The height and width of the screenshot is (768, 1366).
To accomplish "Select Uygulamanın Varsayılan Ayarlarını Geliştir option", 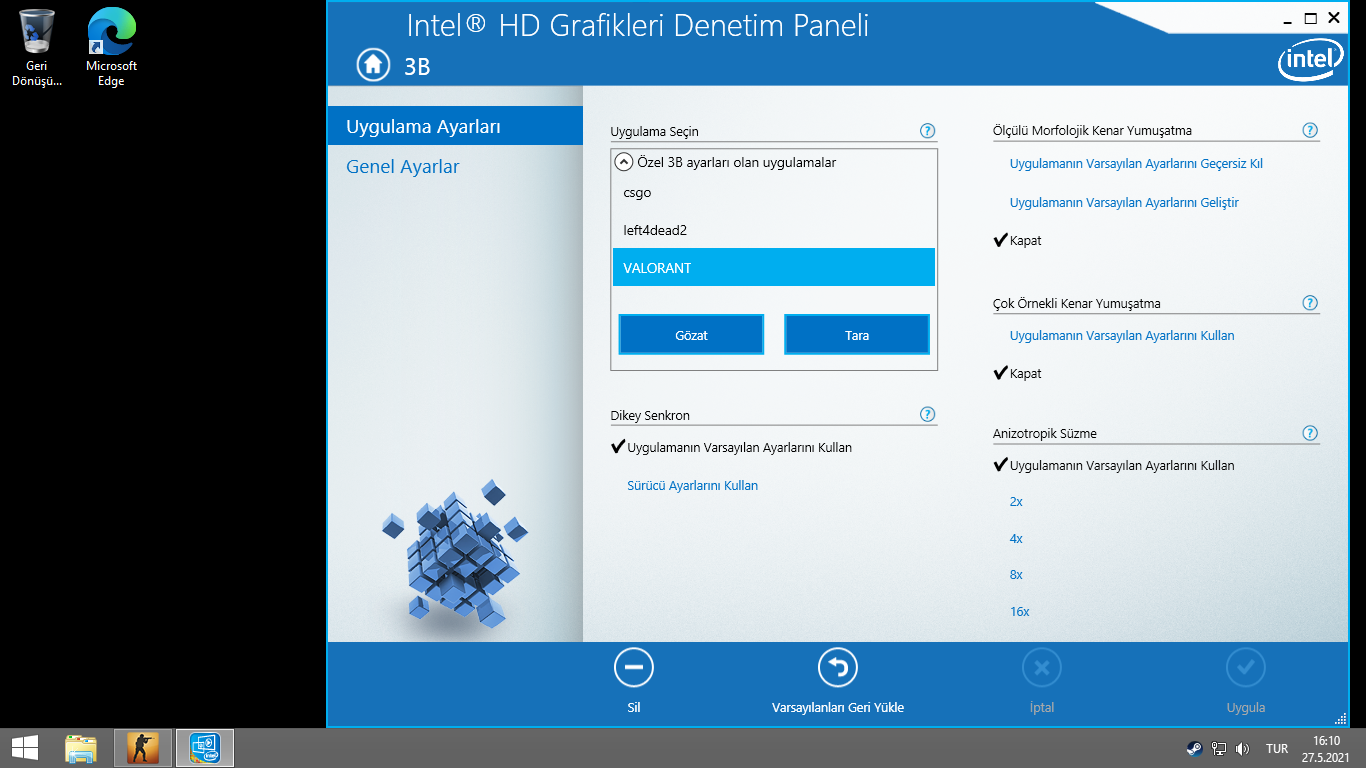I will coord(1124,202).
